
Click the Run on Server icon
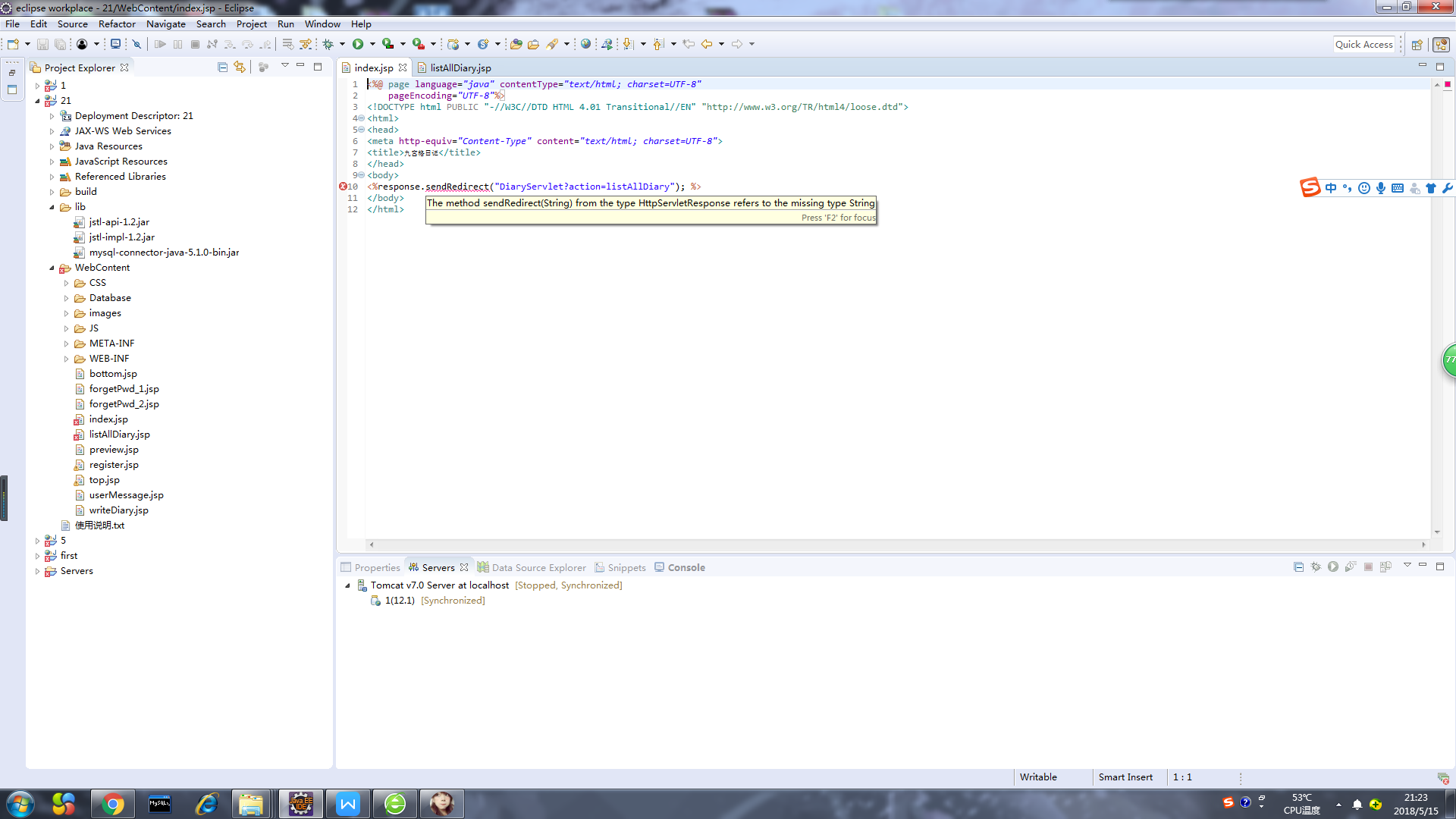[x=388, y=44]
